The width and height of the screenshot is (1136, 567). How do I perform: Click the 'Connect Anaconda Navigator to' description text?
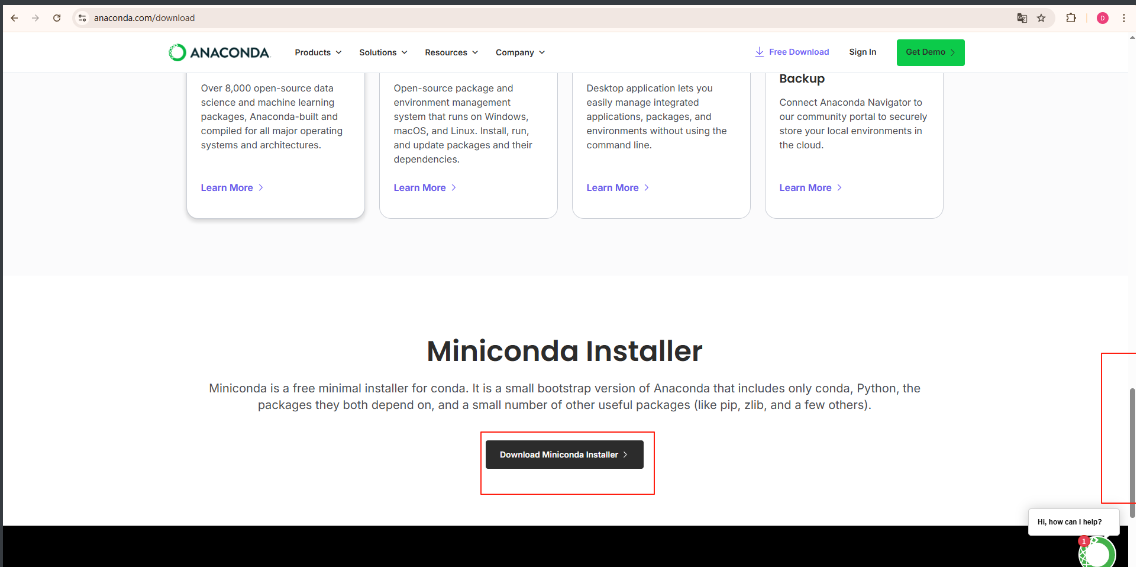point(853,124)
